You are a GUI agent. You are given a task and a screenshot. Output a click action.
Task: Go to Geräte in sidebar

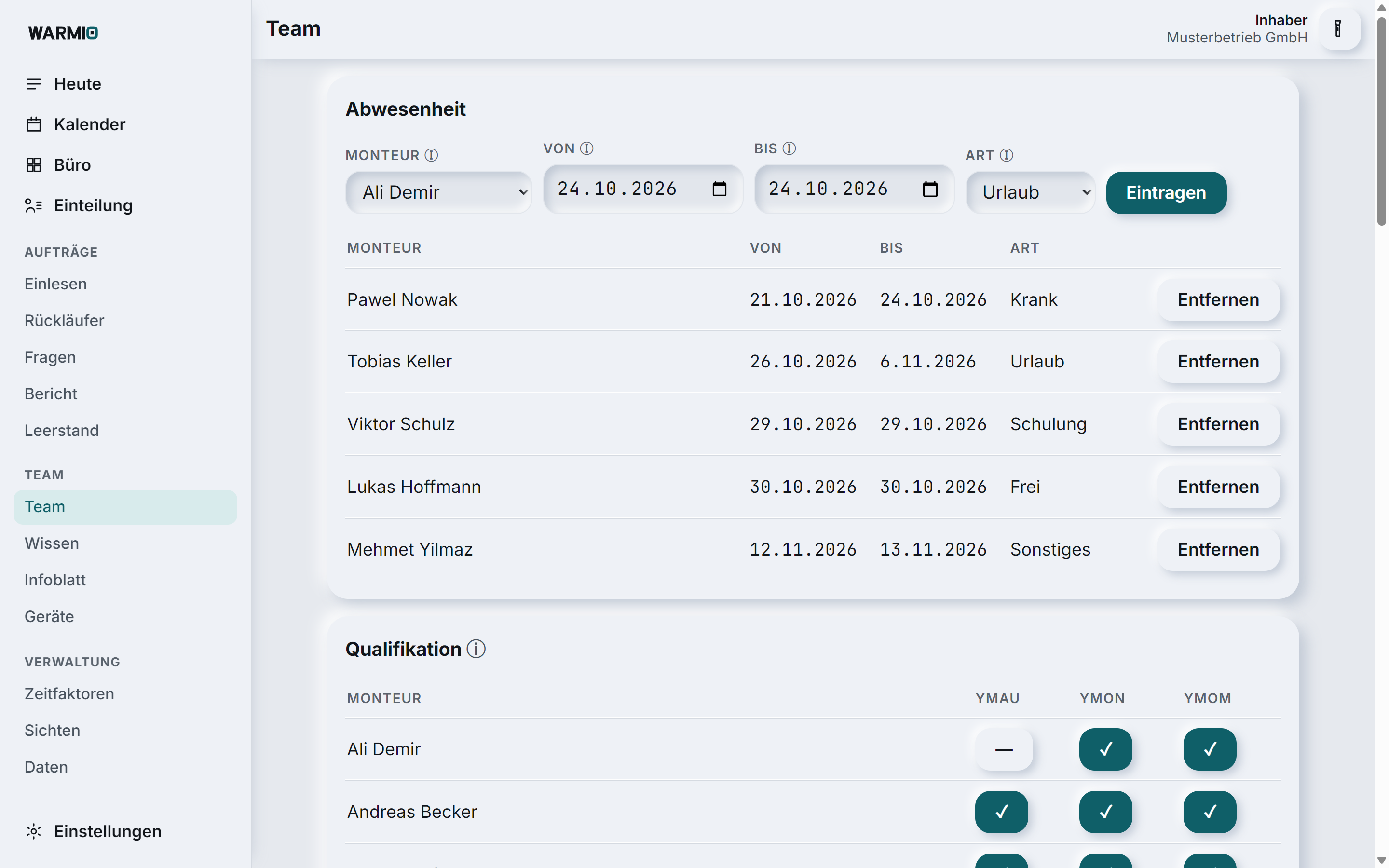coord(49,617)
